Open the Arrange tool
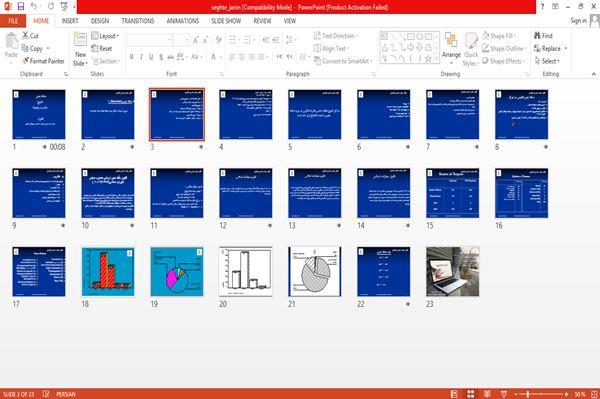The height and width of the screenshot is (399, 600). pos(451,49)
